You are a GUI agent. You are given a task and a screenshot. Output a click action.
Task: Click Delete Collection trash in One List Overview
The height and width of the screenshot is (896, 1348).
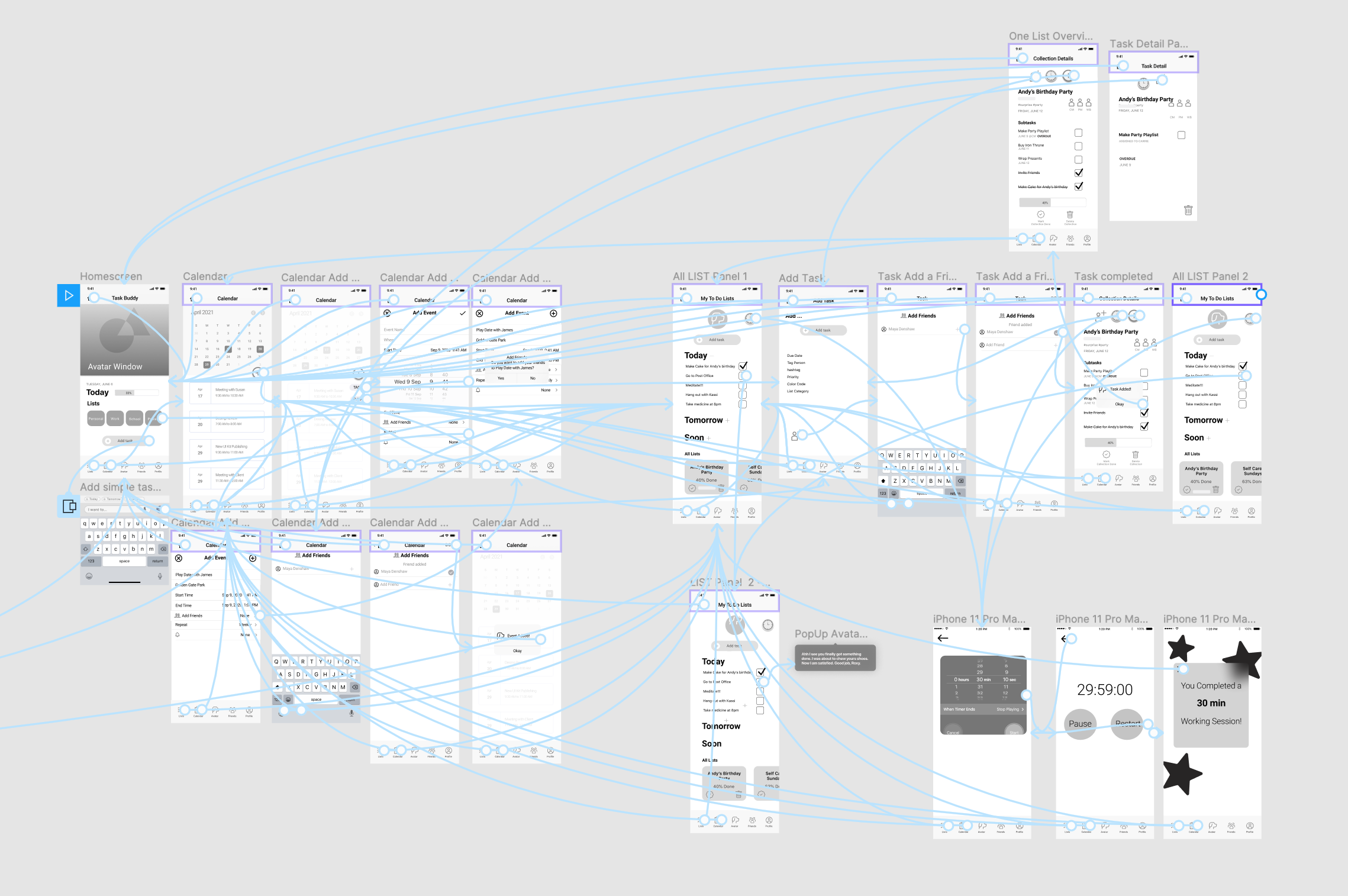[1070, 214]
